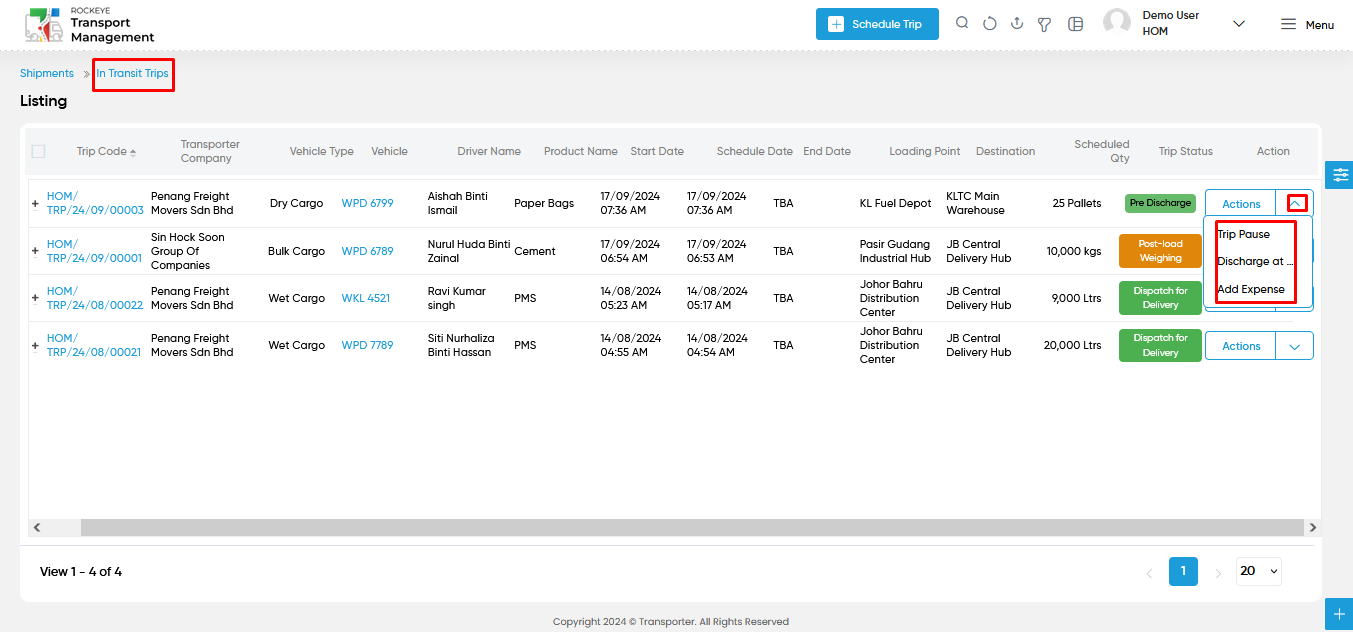This screenshot has height=632, width=1353.
Task: Click Dispatch for Delivery badge in 20,000 Ltrs row
Action: tap(1160, 345)
